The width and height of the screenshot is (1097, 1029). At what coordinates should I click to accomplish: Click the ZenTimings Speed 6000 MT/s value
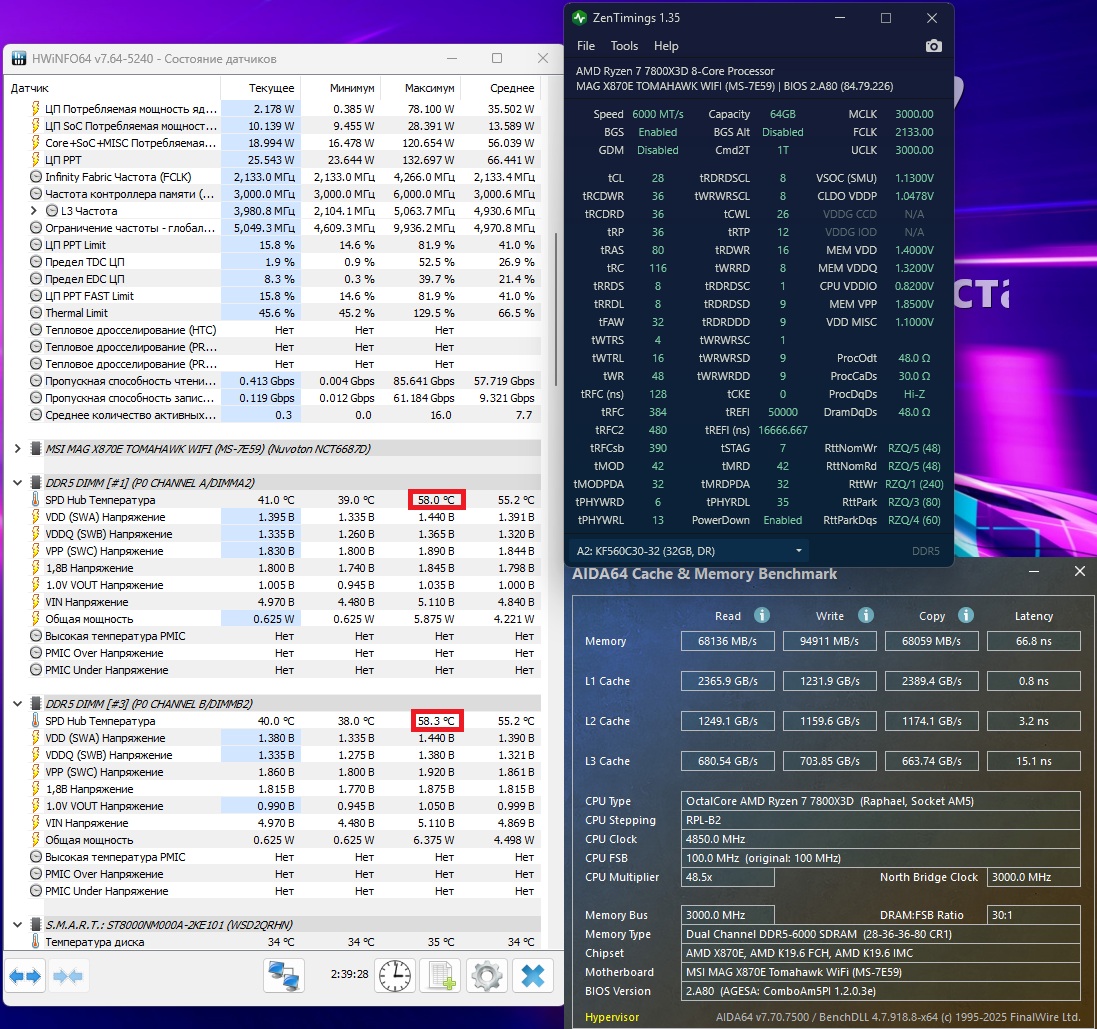[658, 114]
